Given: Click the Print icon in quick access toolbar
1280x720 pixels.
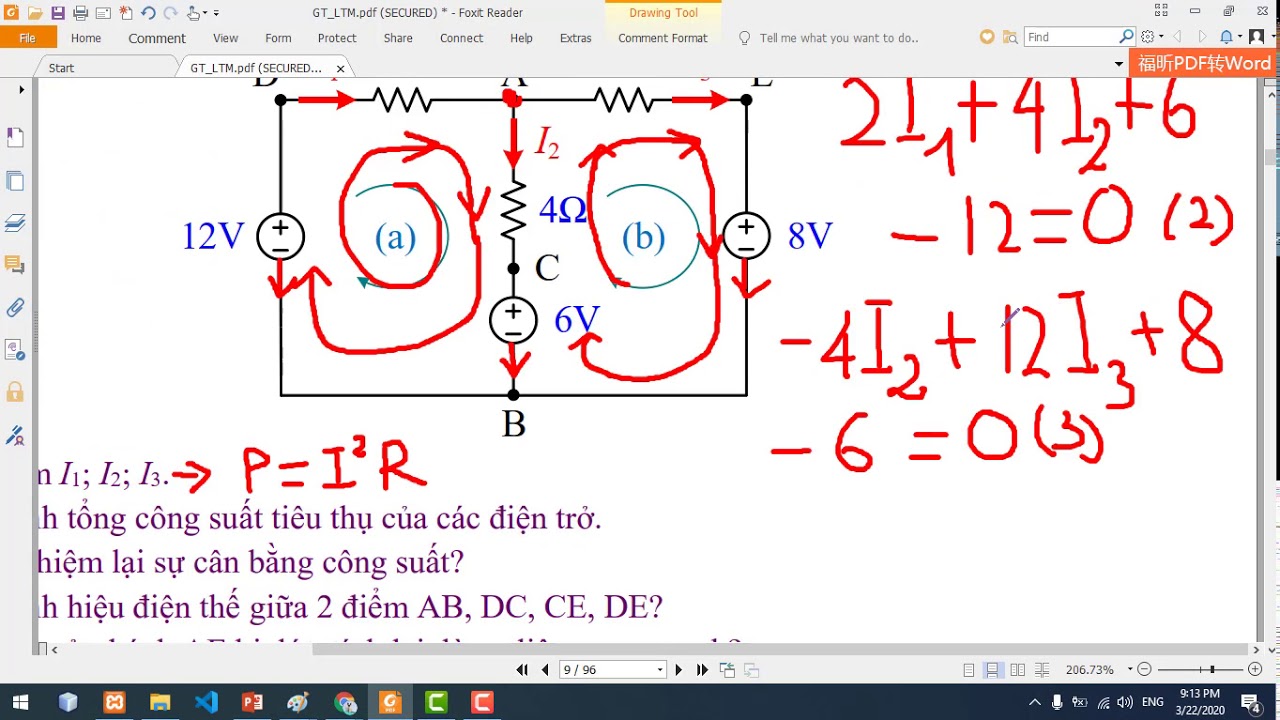Looking at the screenshot, I should (80, 13).
